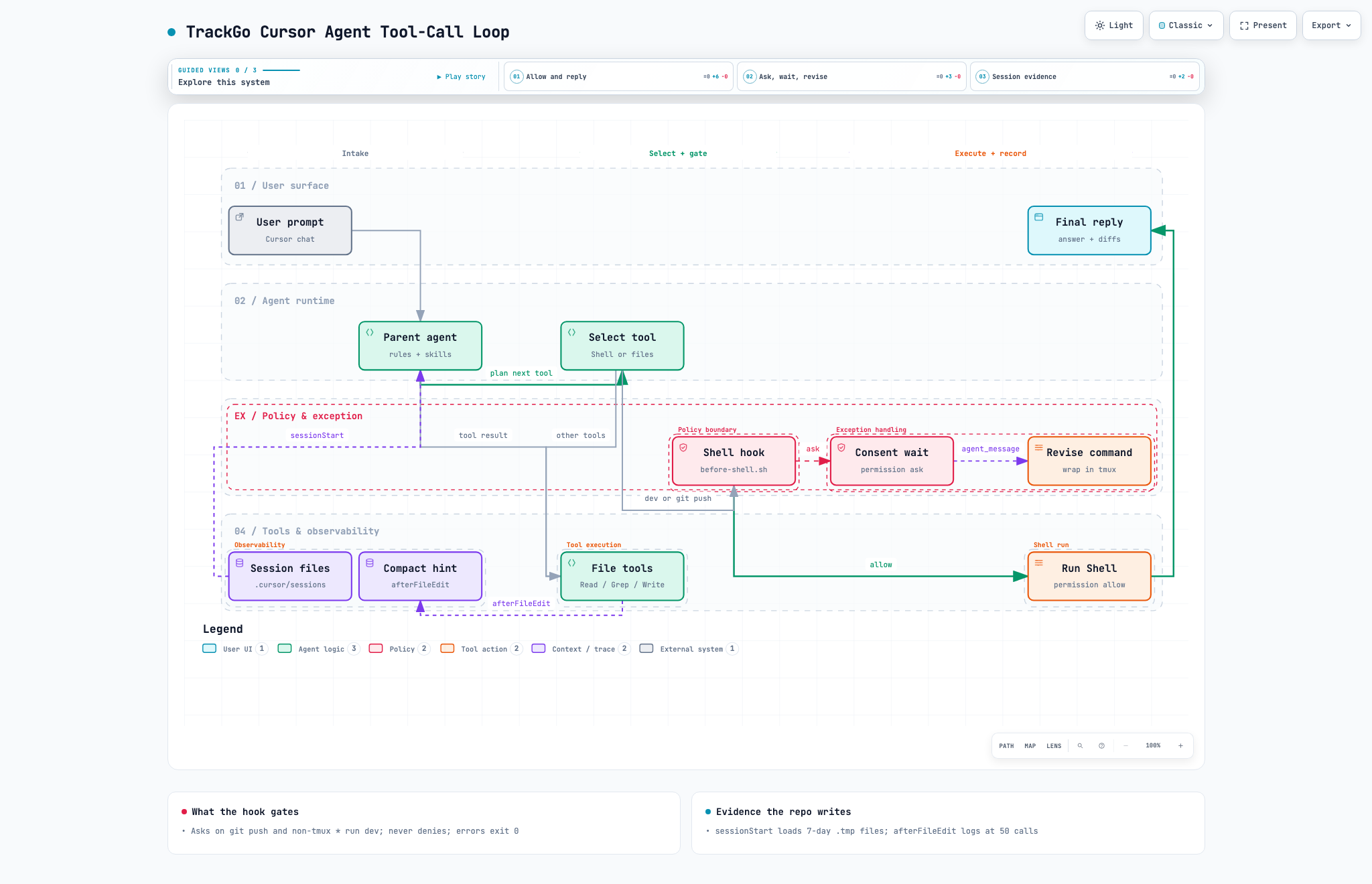Viewport: 1372px width, 884px height.
Task: Select the Session files node title
Action: pos(290,569)
